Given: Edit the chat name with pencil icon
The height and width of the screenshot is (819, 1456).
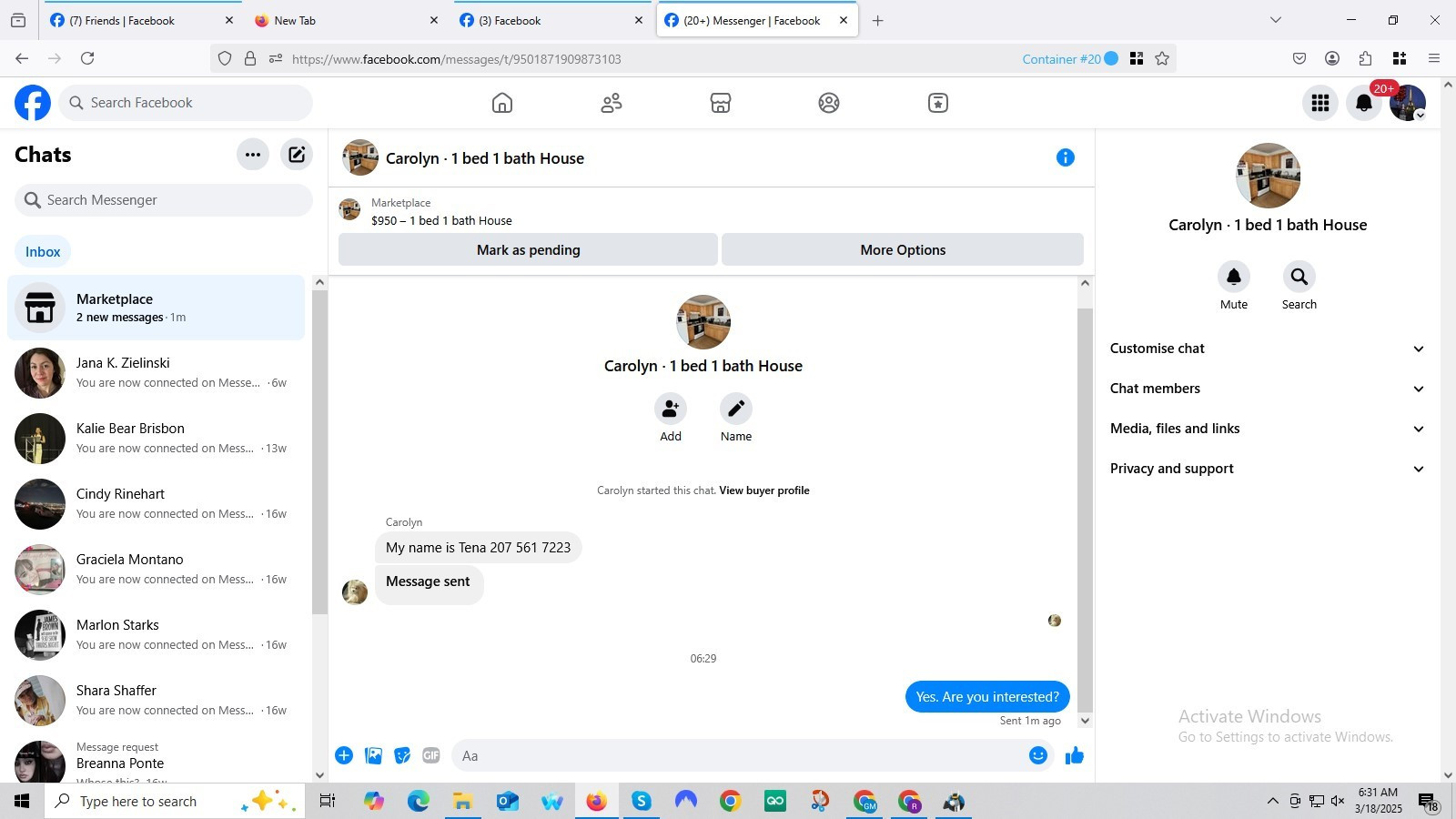Looking at the screenshot, I should point(736,409).
